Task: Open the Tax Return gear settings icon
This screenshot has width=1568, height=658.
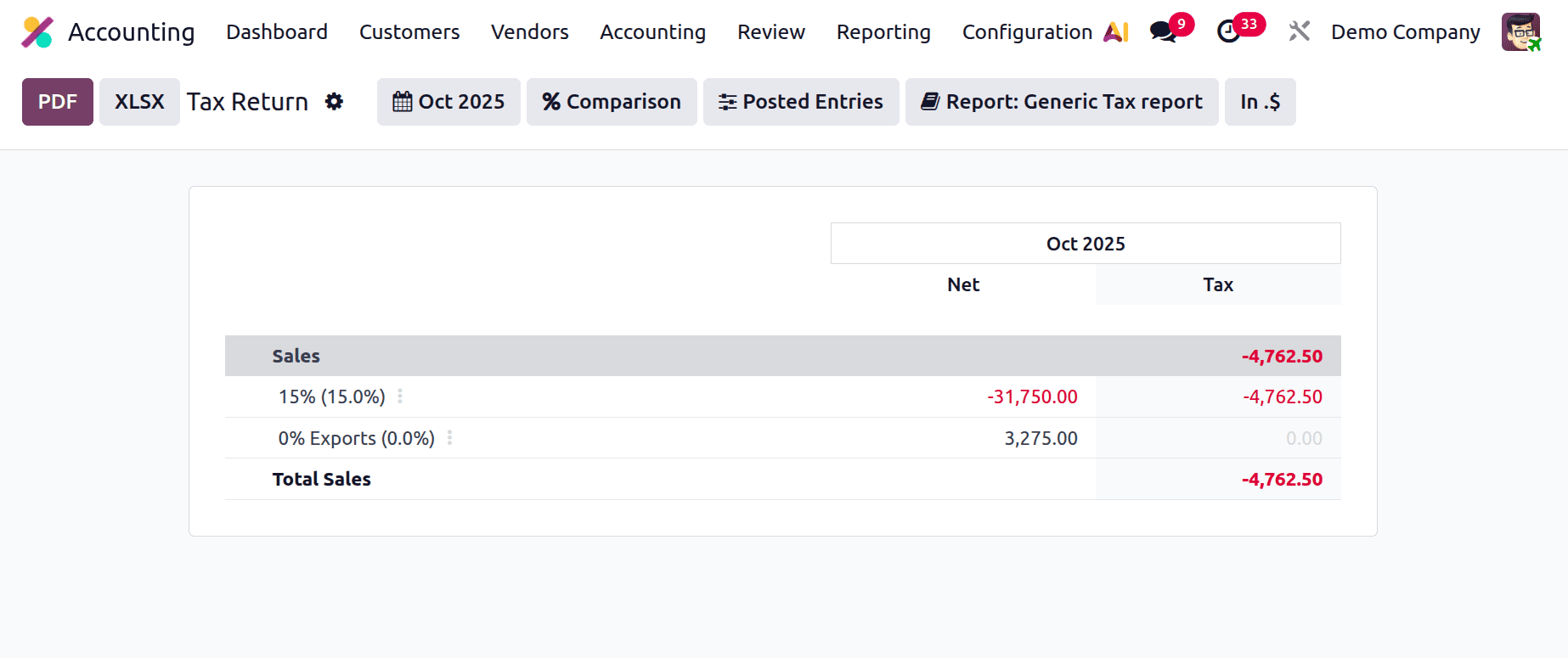Action: tap(334, 102)
